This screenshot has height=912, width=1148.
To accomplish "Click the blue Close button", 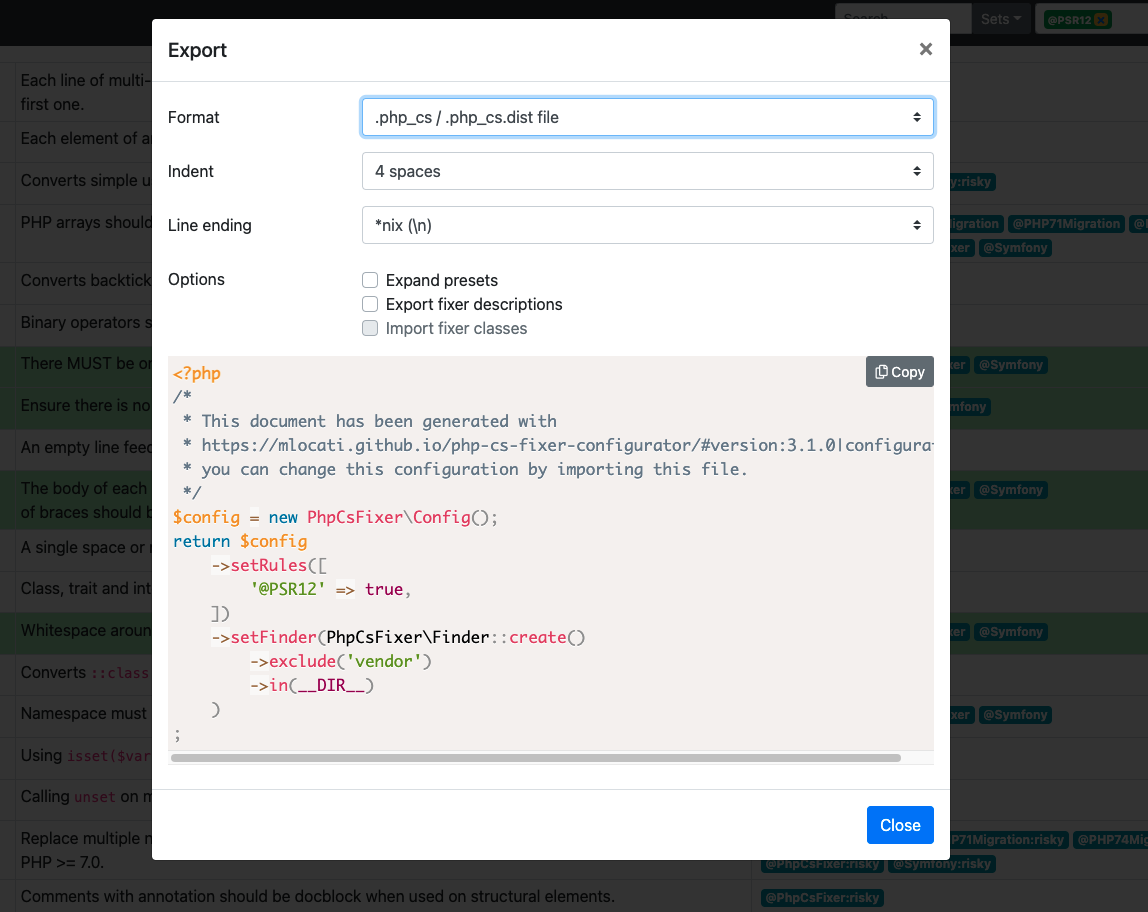I will point(900,825).
